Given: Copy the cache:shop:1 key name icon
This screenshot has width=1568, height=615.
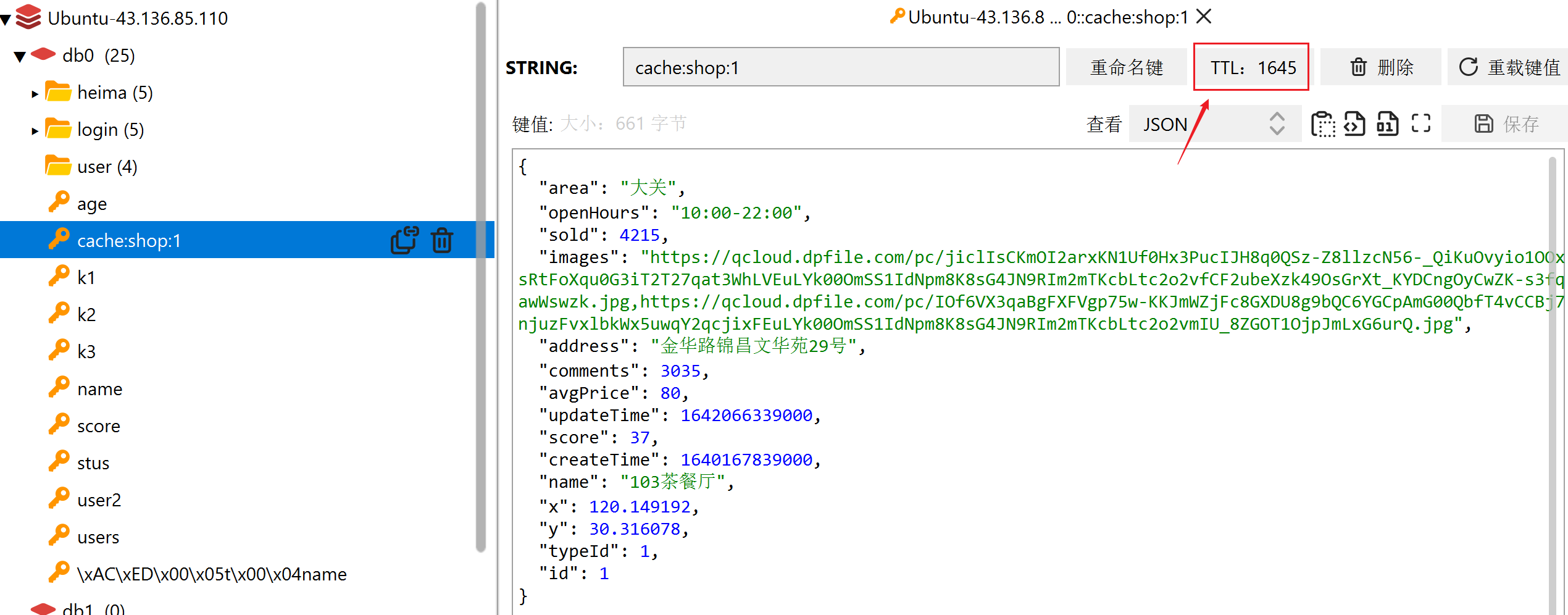Looking at the screenshot, I should [x=405, y=240].
